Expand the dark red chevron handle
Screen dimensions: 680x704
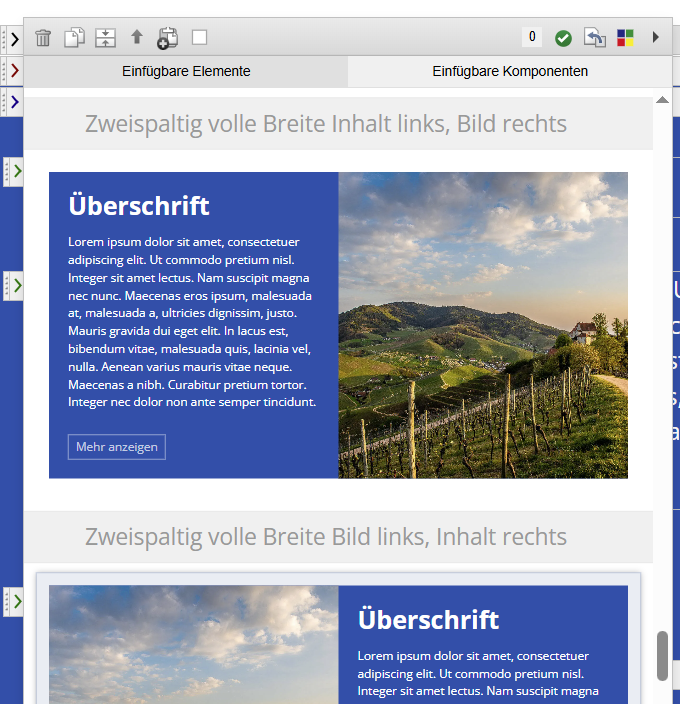14,70
